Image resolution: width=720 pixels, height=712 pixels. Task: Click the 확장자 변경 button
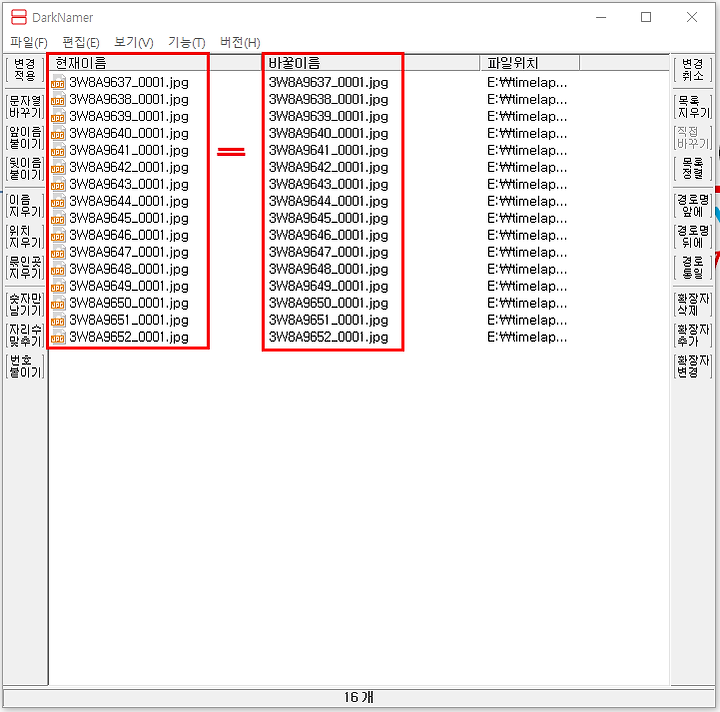coord(692,366)
